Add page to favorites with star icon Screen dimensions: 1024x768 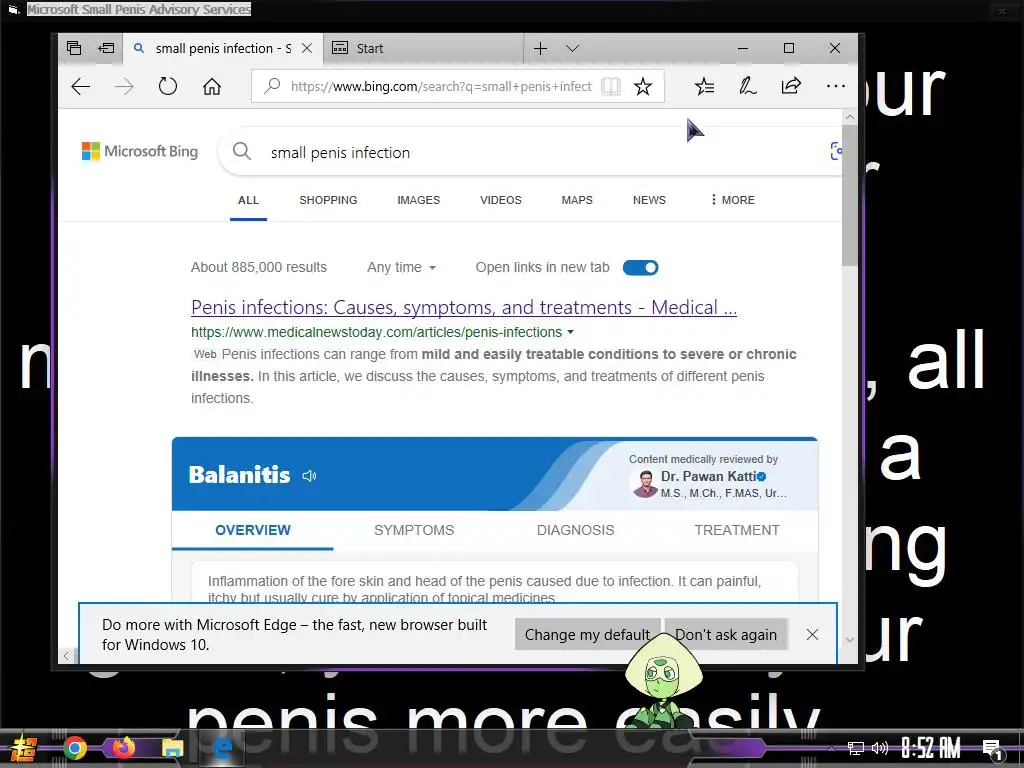click(643, 86)
